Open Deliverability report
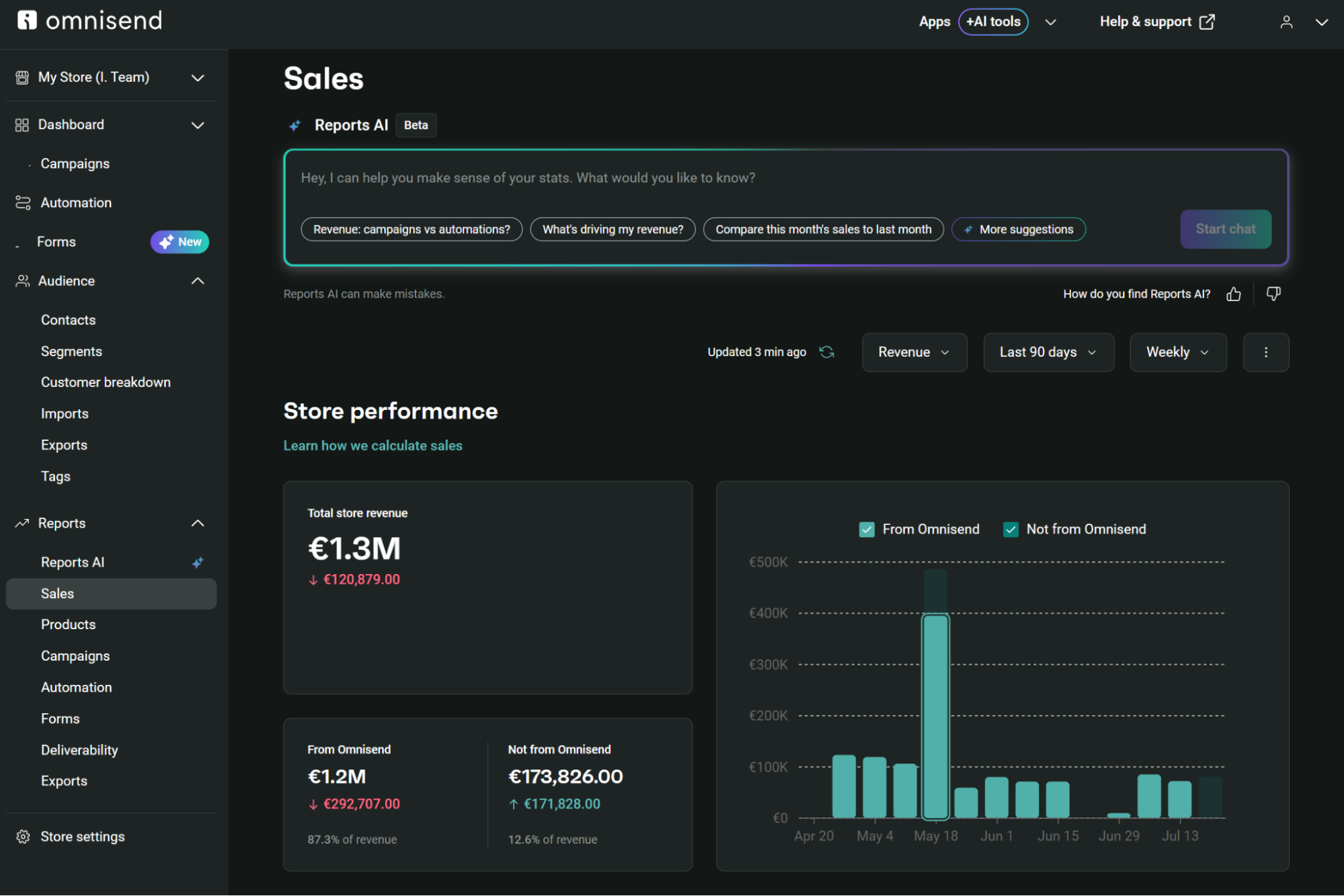1344x896 pixels. pos(79,750)
